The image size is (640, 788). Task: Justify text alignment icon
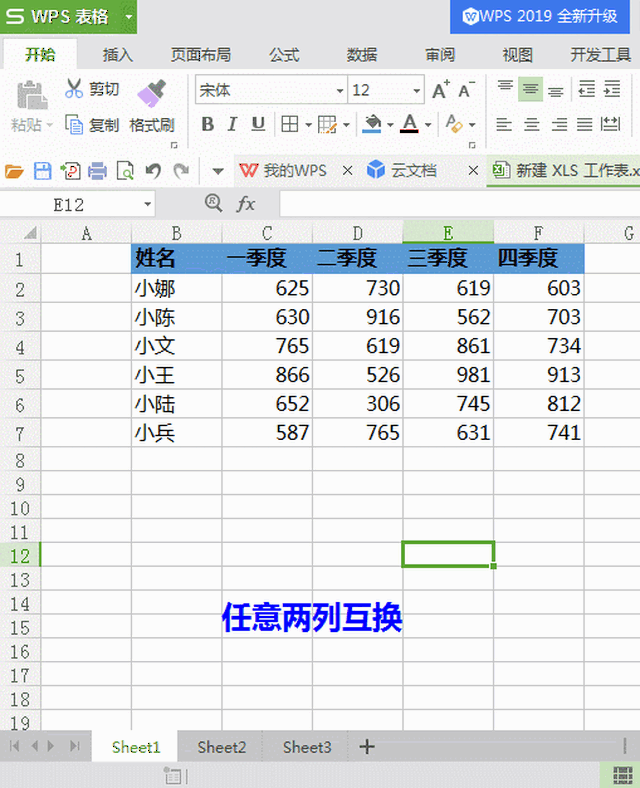pos(584,124)
